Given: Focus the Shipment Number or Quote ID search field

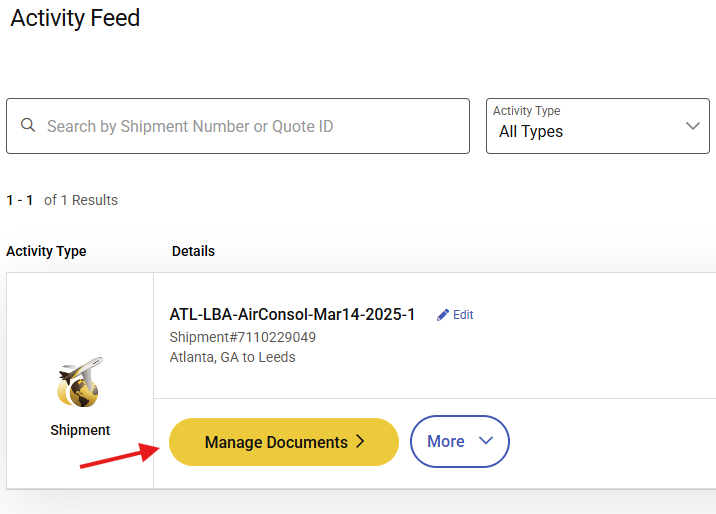Looking at the screenshot, I should click(x=250, y=126).
